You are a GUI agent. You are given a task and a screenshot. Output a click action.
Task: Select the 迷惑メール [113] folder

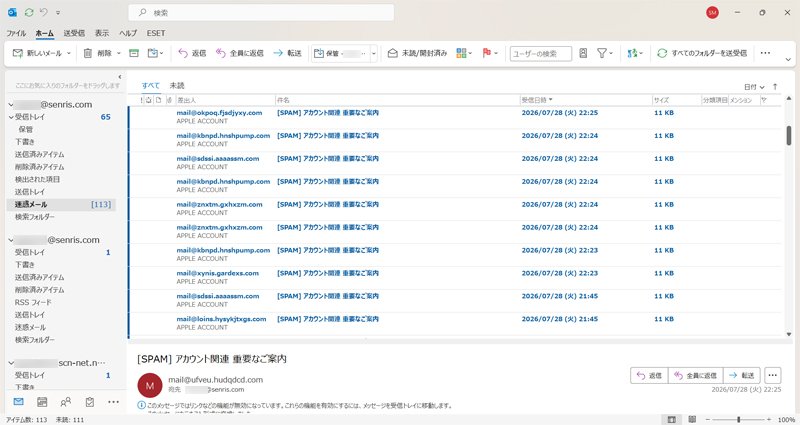(x=61, y=205)
